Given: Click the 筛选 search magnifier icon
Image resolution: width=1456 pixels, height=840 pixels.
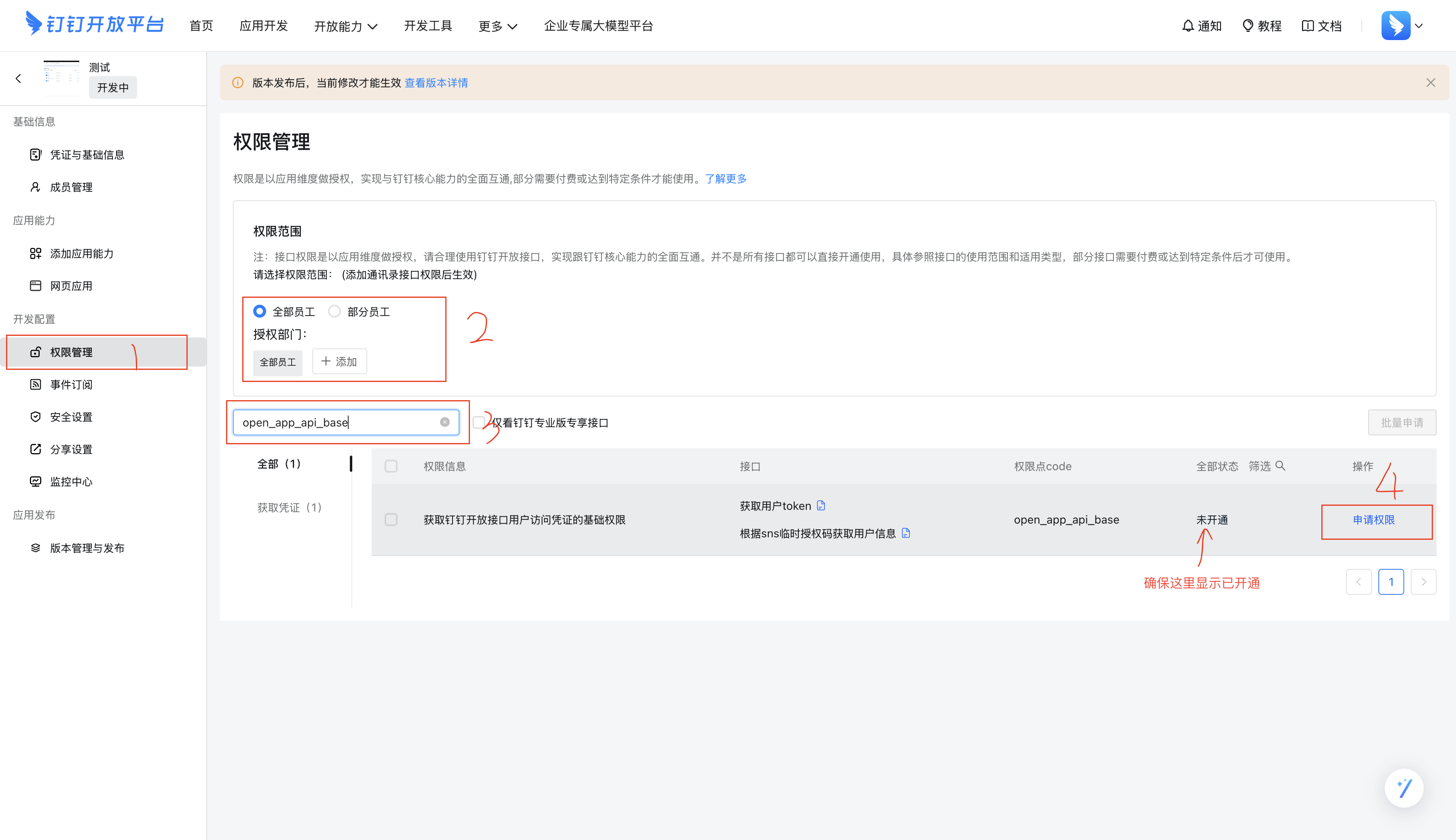Looking at the screenshot, I should [1280, 466].
